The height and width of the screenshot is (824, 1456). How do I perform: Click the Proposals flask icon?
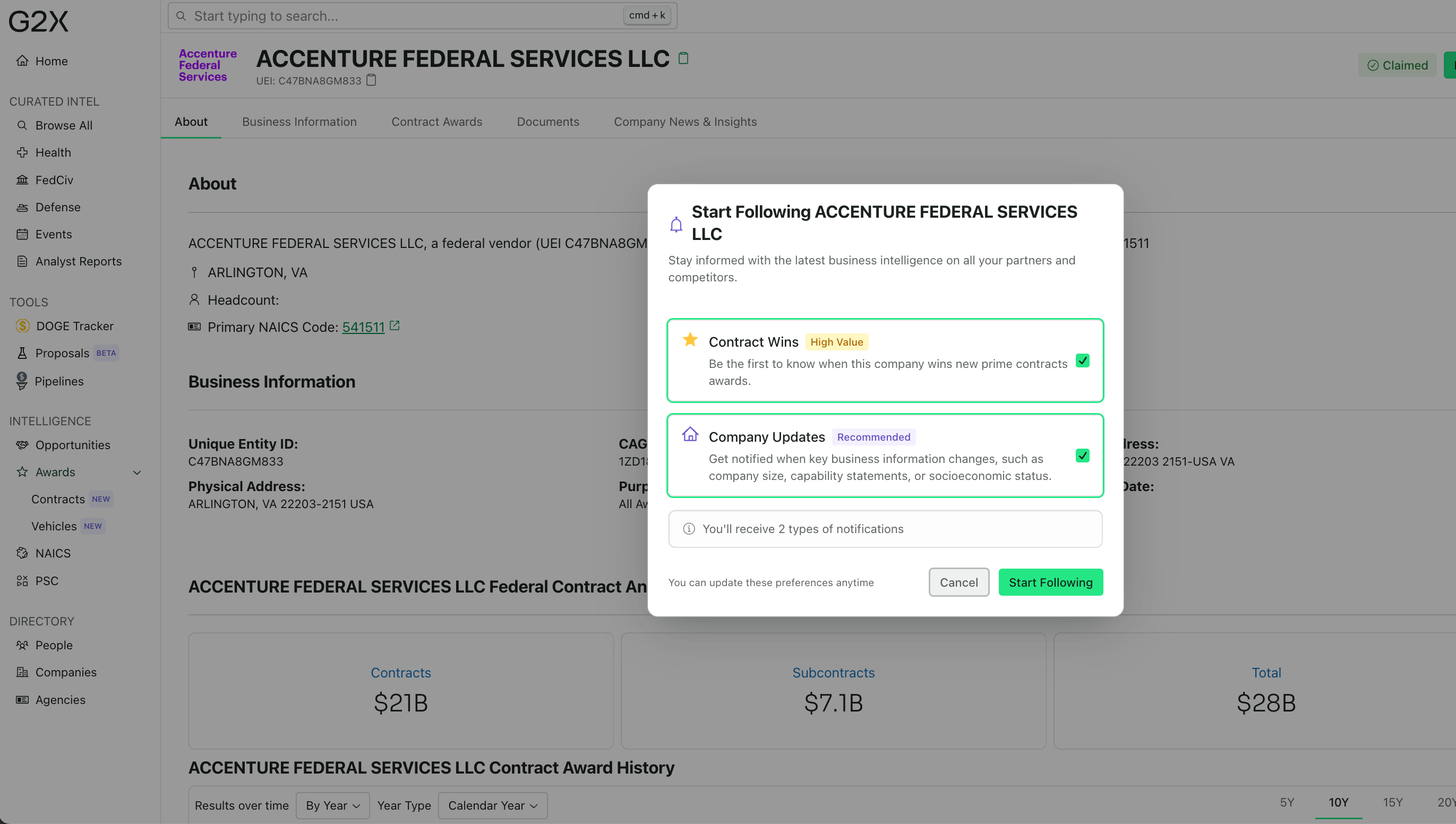[x=22, y=353]
